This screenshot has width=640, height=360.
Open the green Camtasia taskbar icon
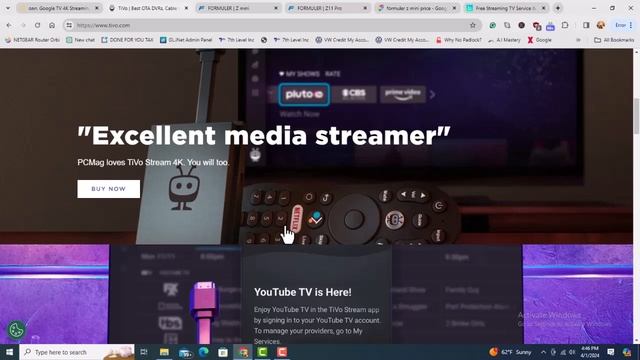(x=262, y=352)
